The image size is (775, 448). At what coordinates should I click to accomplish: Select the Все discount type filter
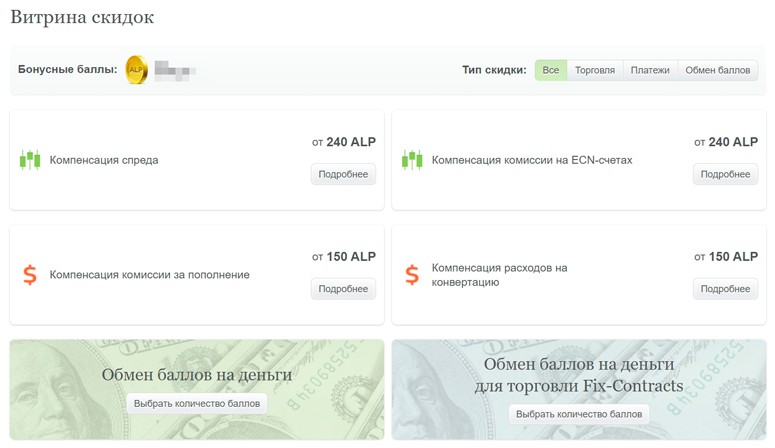click(551, 70)
